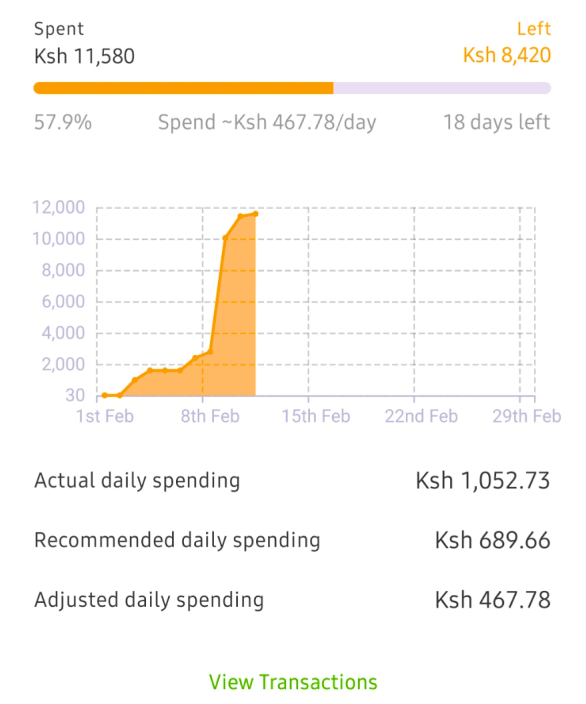Select the 1st Feb axis label
Screen dimensions: 586x704
105,416
